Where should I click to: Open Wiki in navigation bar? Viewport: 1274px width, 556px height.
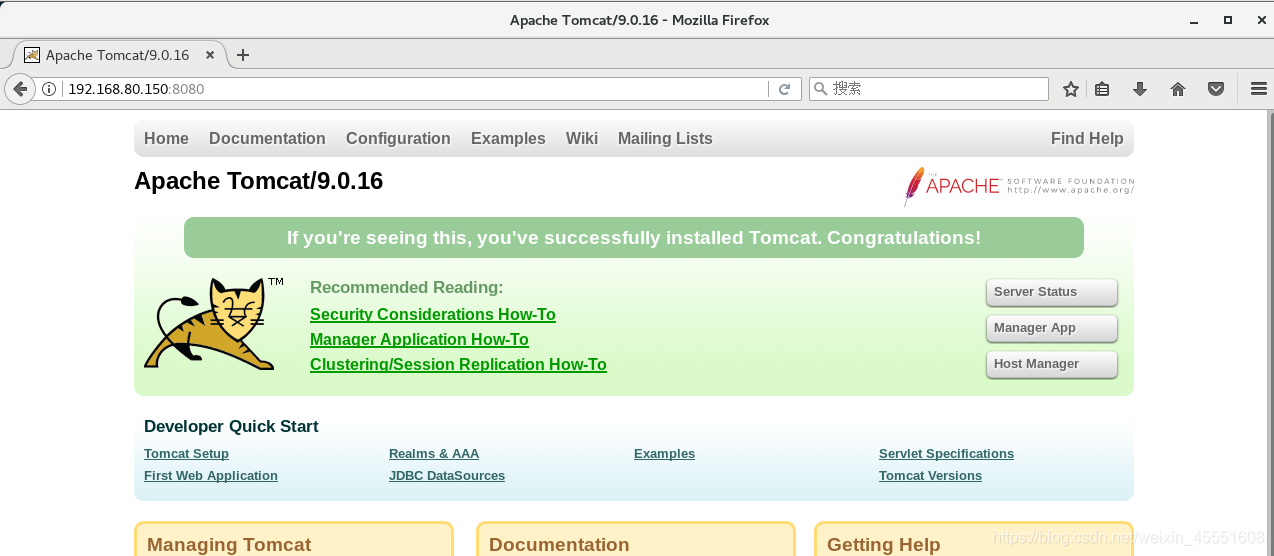coord(582,139)
